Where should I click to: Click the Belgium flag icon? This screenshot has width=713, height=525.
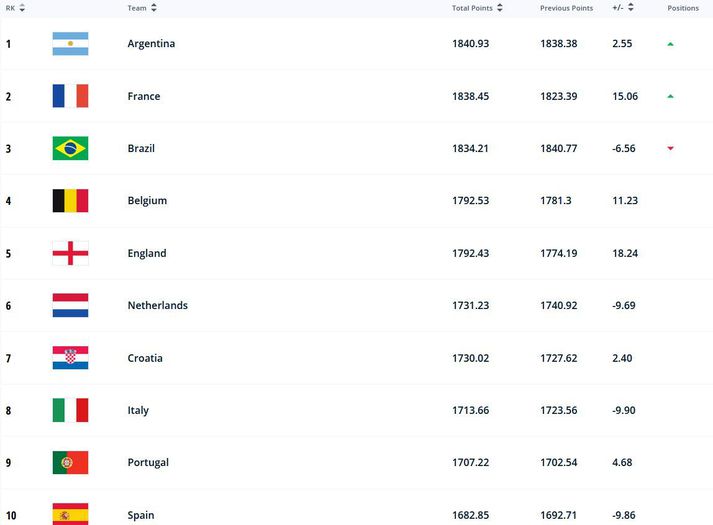tap(70, 200)
